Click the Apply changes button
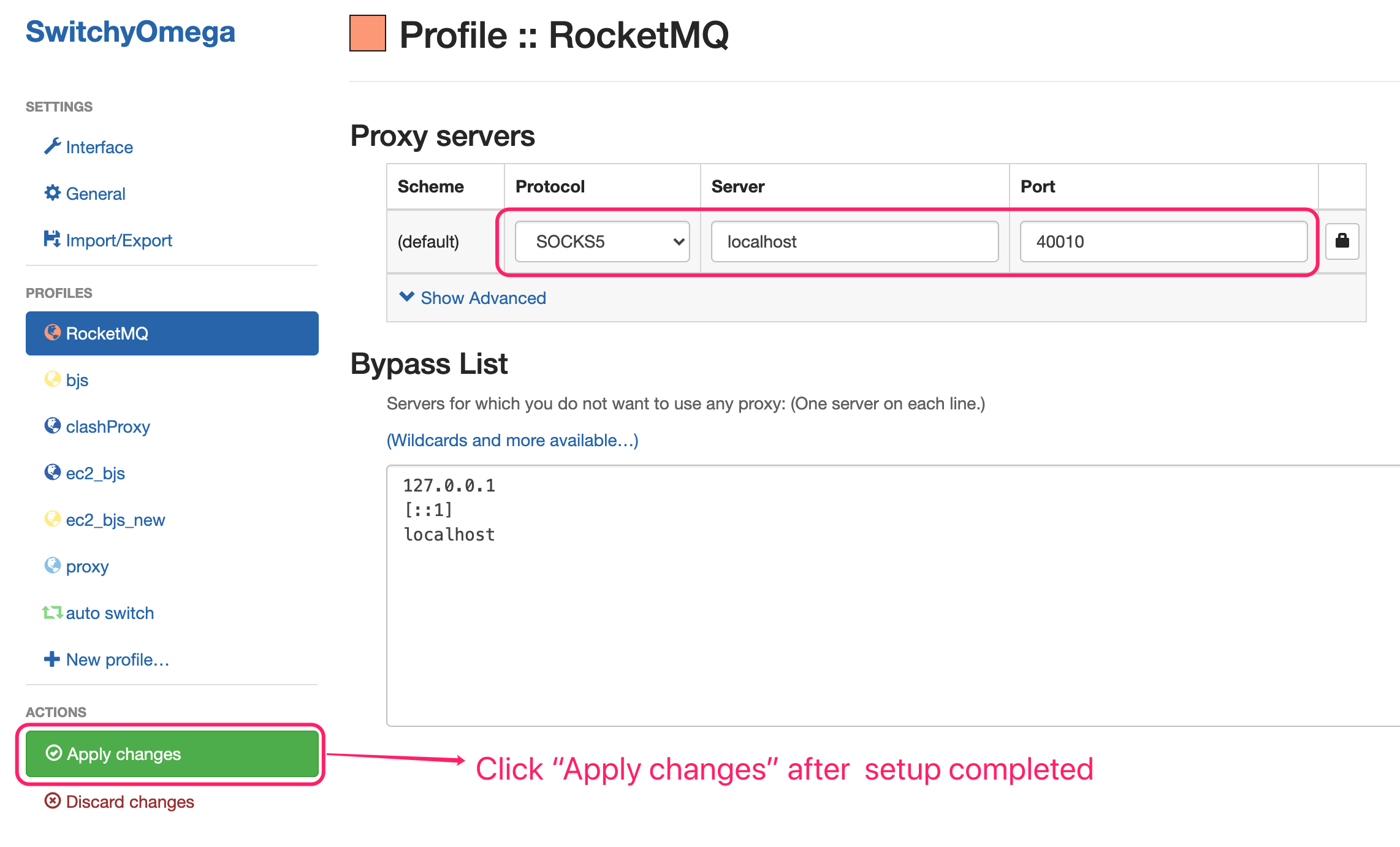This screenshot has width=1400, height=847. tap(172, 754)
